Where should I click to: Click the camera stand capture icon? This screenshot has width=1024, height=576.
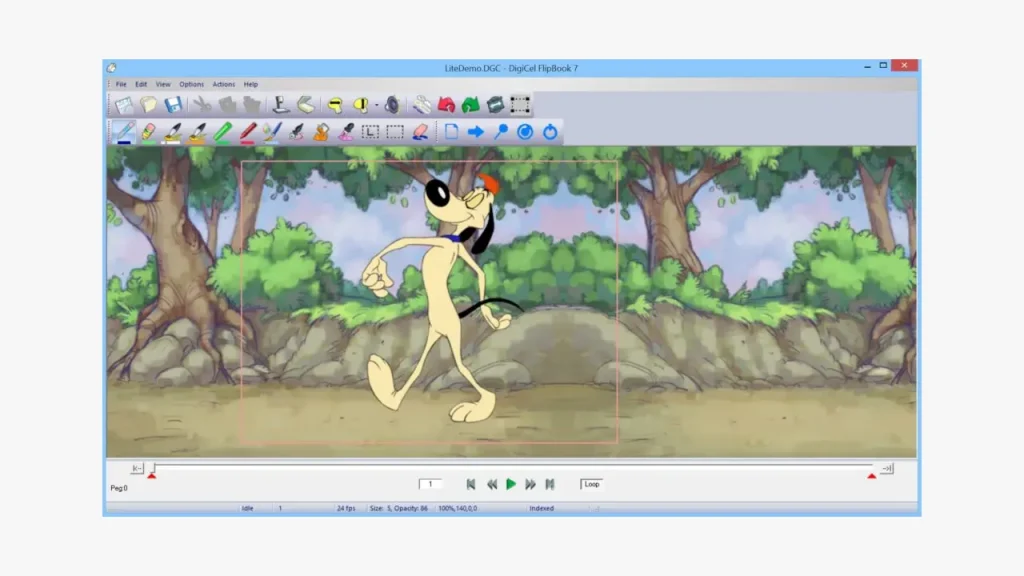pos(281,104)
